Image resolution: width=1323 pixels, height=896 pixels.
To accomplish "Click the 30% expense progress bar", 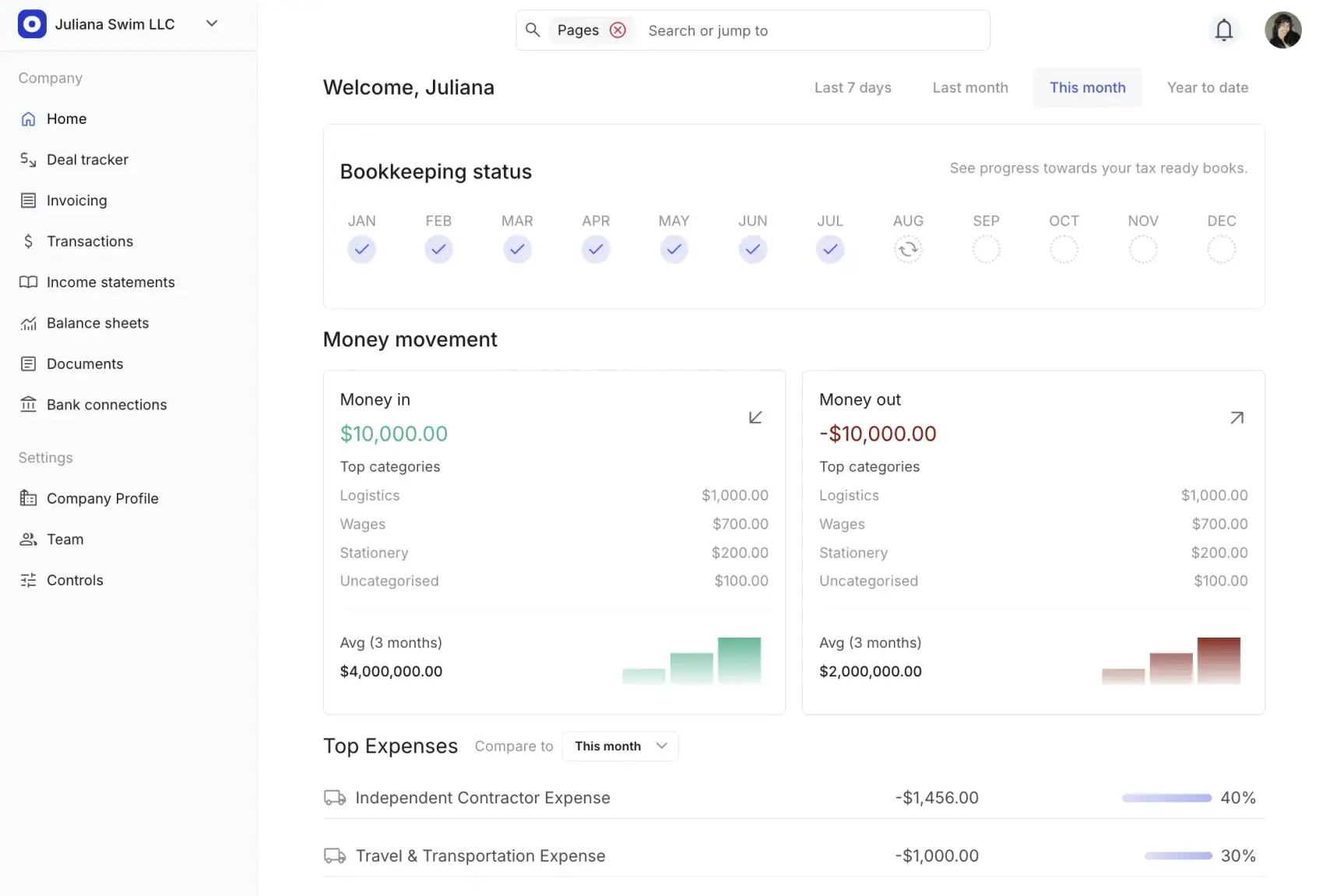I will point(1178,856).
